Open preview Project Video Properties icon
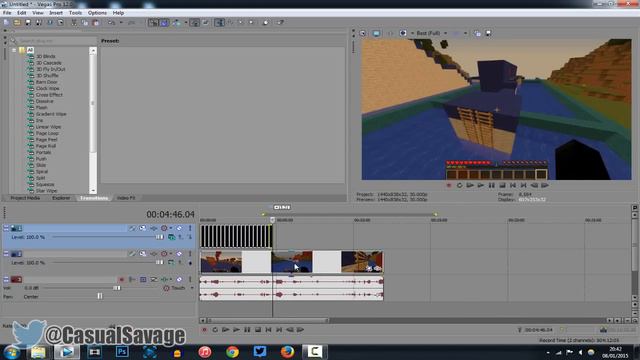The height and width of the screenshot is (360, 640). 362,33
